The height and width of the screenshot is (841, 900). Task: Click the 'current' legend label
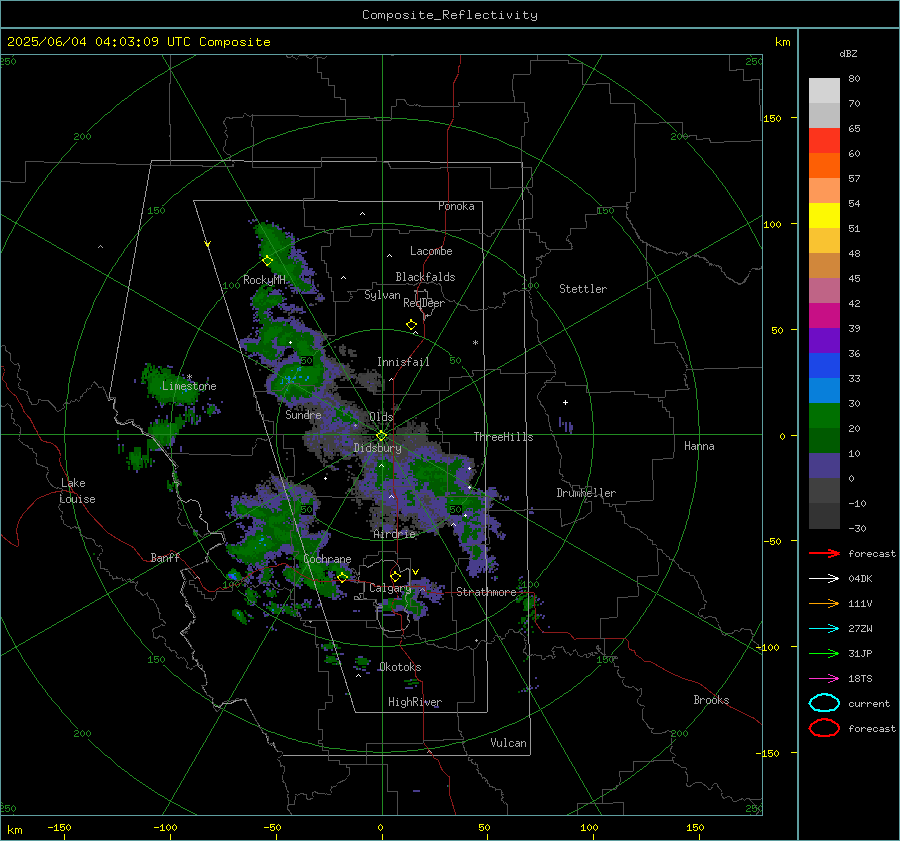click(869, 703)
